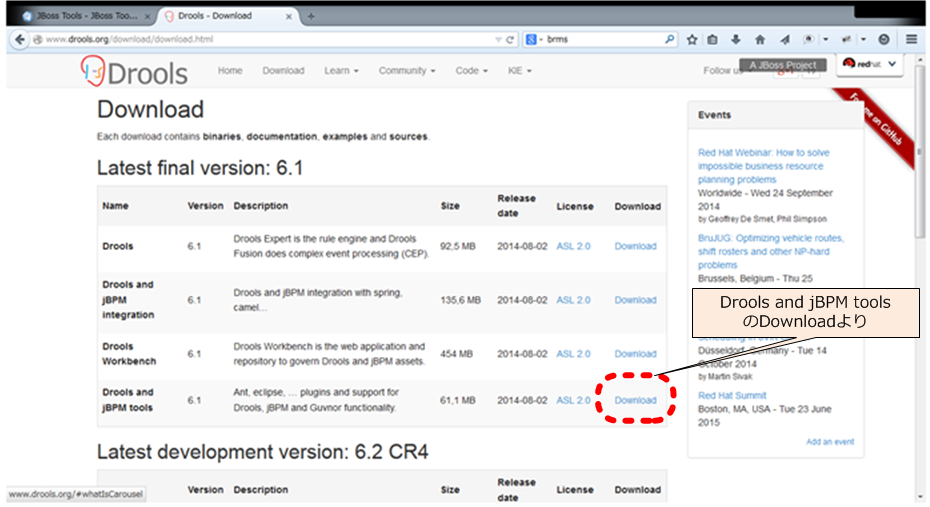Image resolution: width=930 pixels, height=507 pixels.
Task: Click the search field containing brms
Action: (x=599, y=39)
